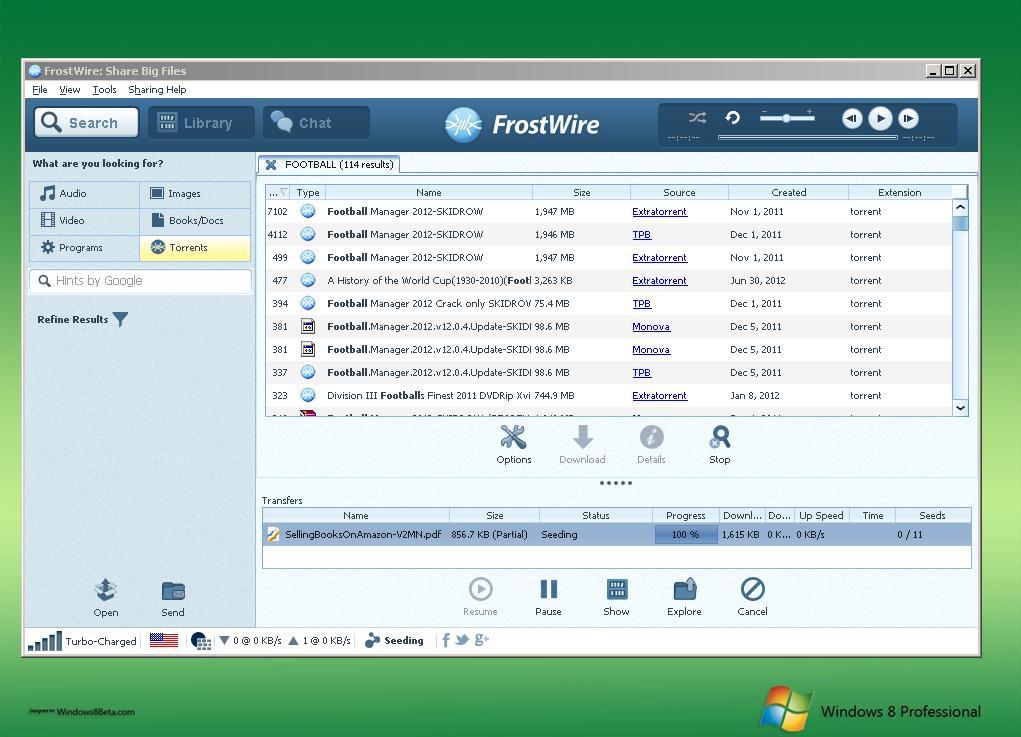Click the Open torrent icon
The width and height of the screenshot is (1021, 737).
tap(105, 590)
